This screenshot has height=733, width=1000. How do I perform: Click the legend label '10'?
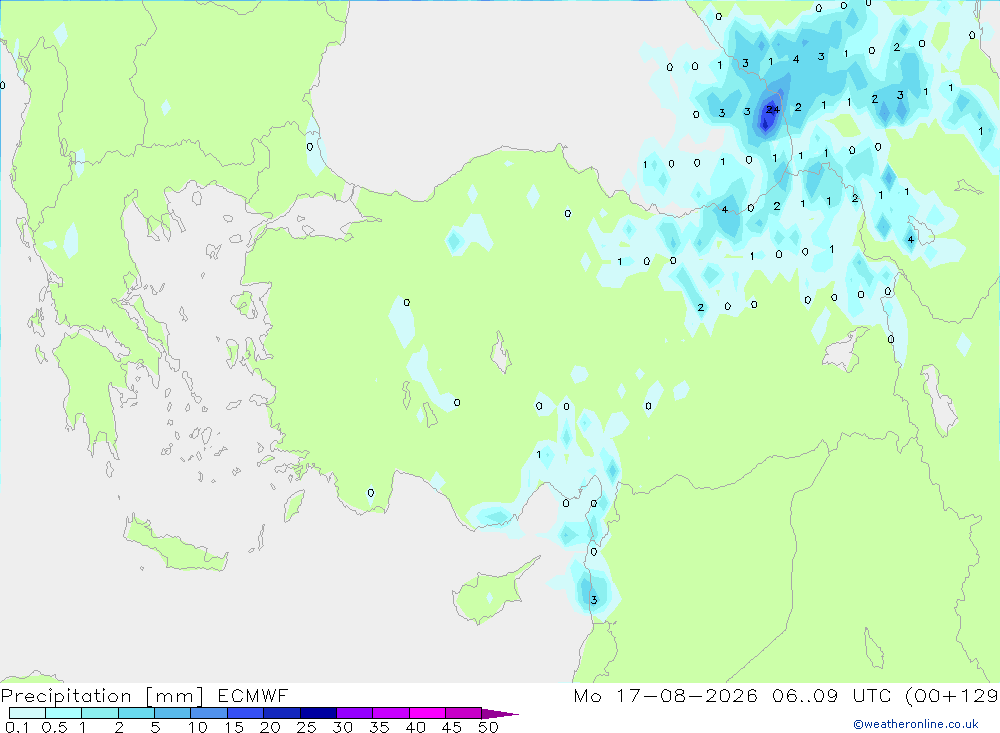click(x=198, y=727)
